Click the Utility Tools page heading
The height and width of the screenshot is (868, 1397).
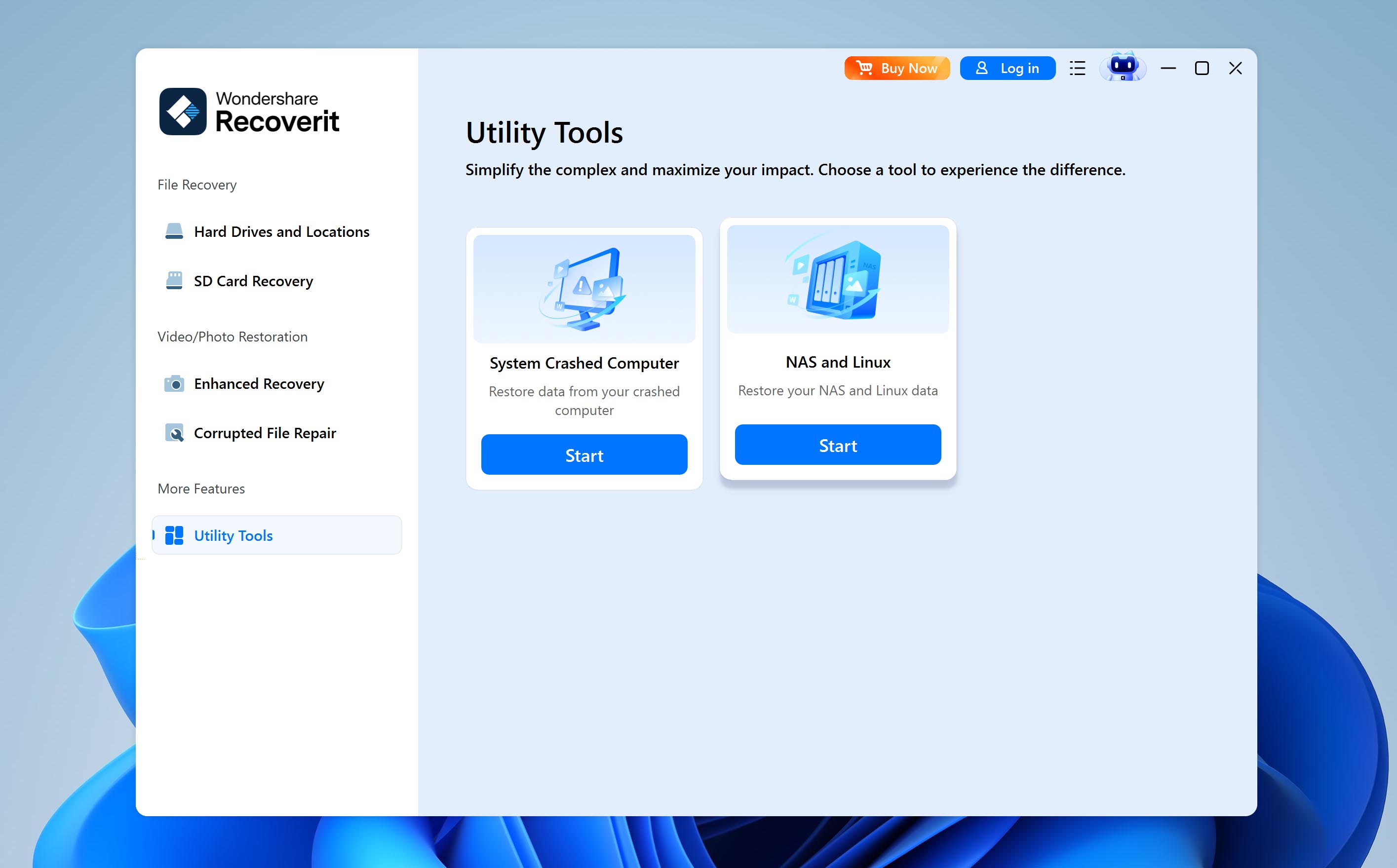click(x=544, y=133)
